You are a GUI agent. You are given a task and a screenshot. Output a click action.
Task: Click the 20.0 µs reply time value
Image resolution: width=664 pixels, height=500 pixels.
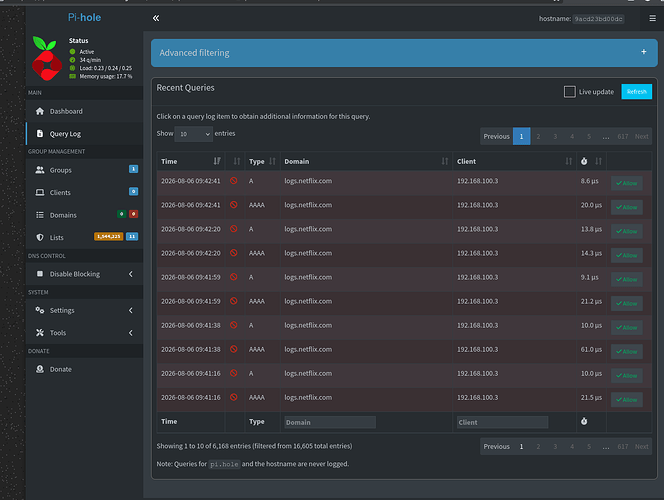[x=591, y=205]
